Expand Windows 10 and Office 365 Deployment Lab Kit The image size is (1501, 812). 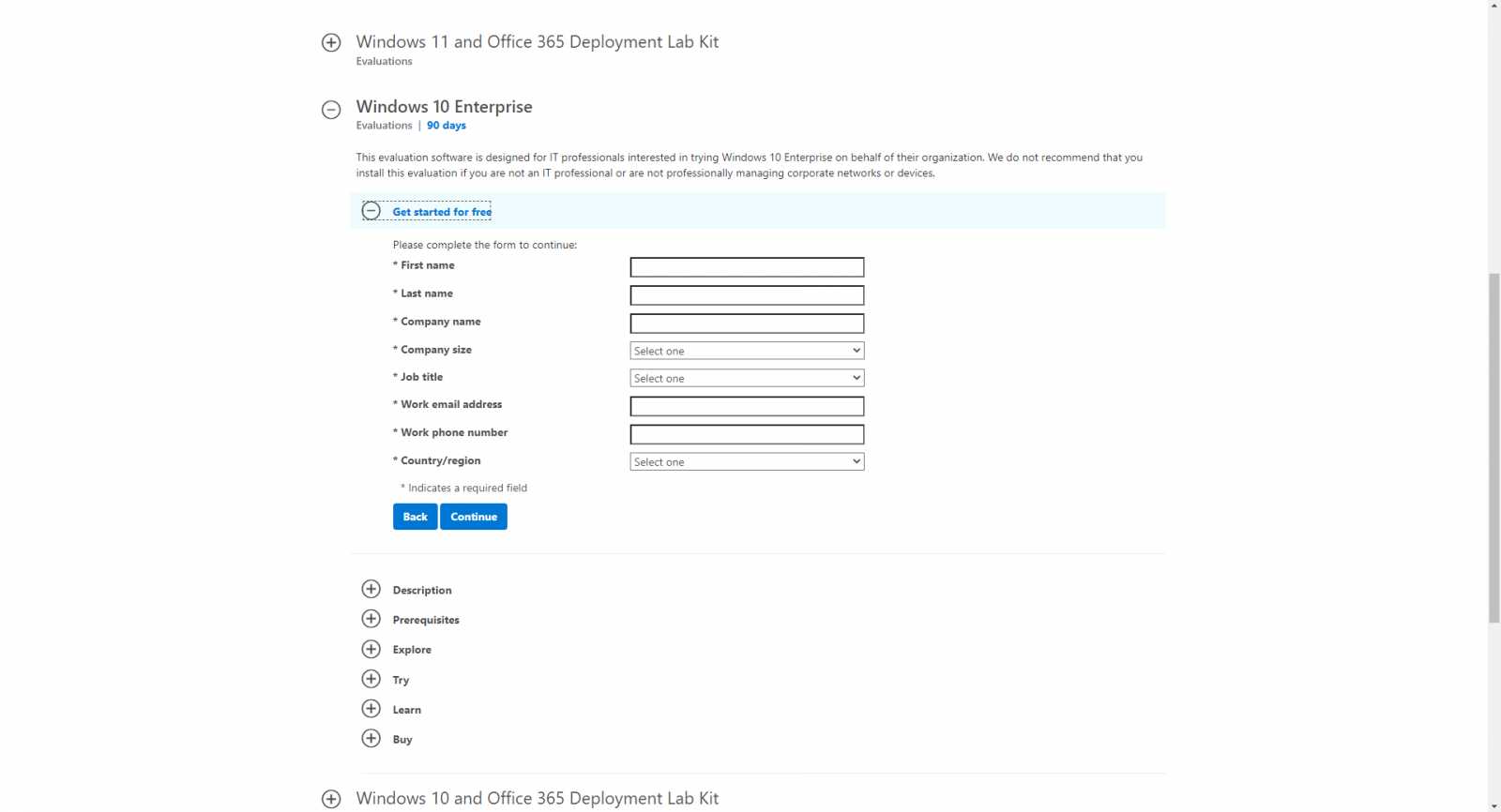click(331, 799)
